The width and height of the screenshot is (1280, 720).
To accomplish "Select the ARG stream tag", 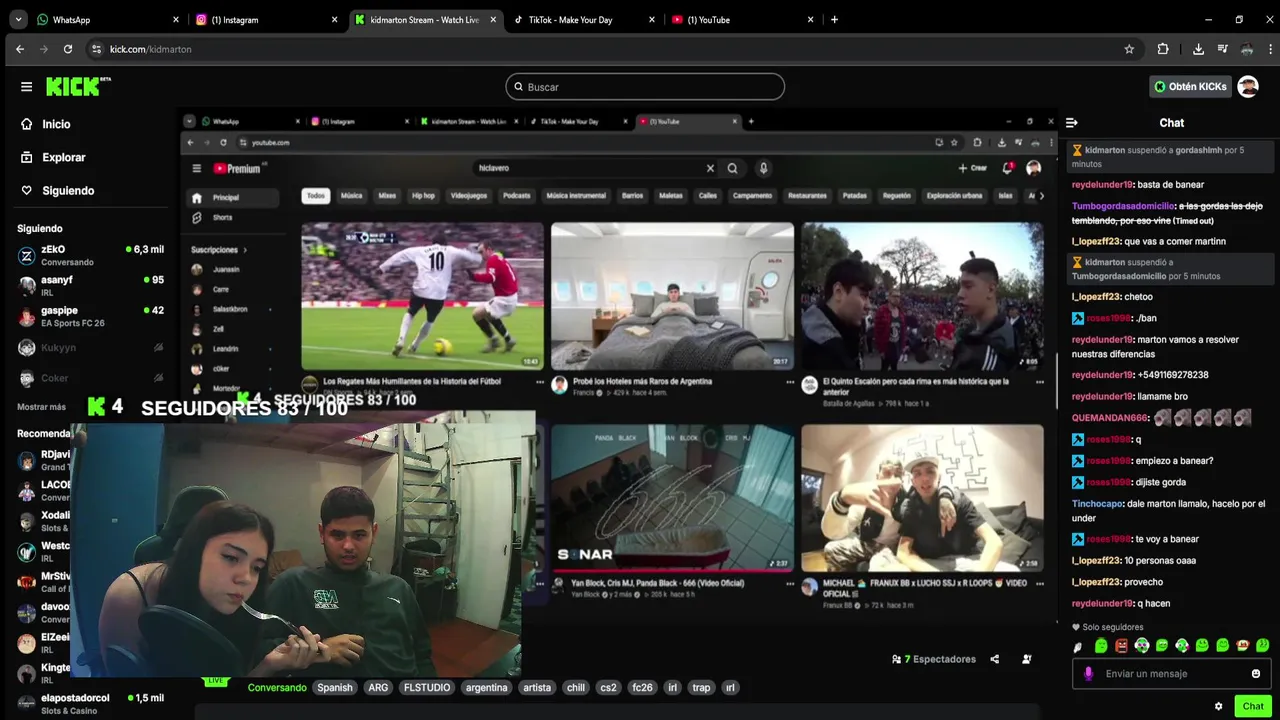I will [378, 688].
